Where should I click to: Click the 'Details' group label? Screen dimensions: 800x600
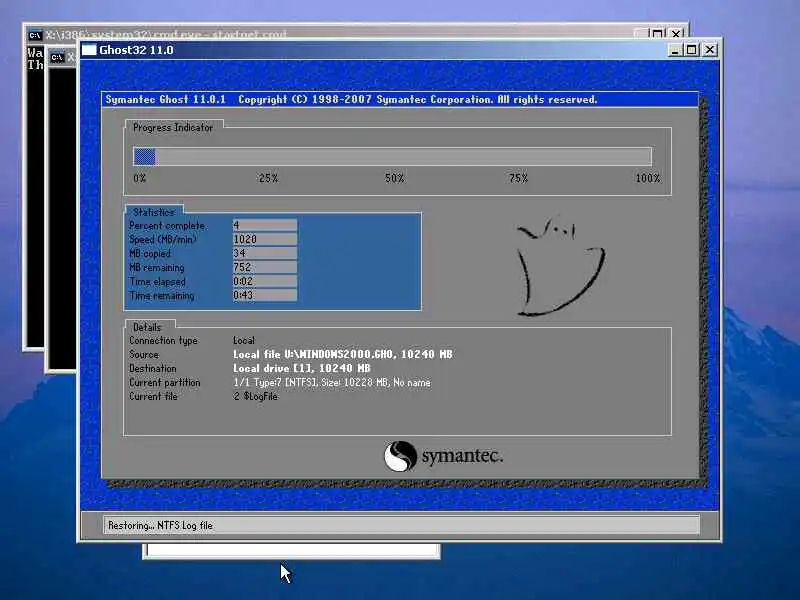[147, 327]
